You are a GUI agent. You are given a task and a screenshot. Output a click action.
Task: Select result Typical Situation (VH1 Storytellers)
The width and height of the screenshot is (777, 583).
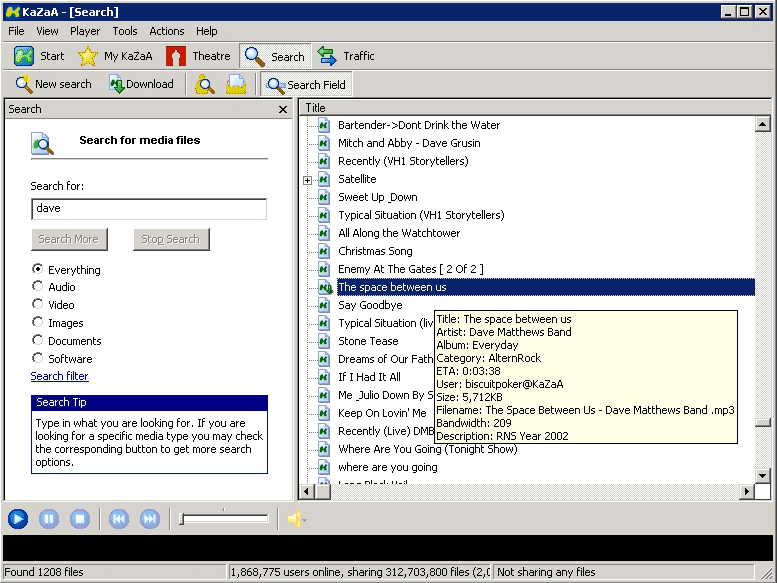pos(421,215)
